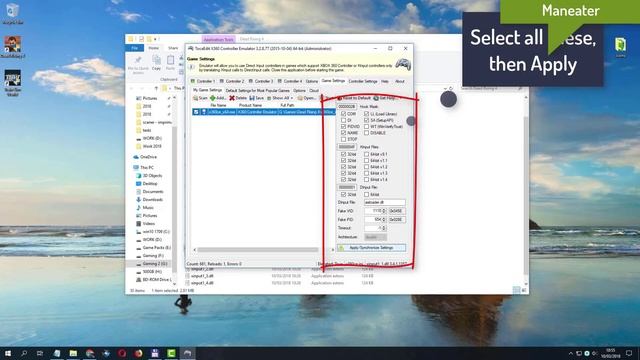Open Default Settings for Most Popular Games tab
Image resolution: width=640 pixels, height=360 pixels.
258,90
